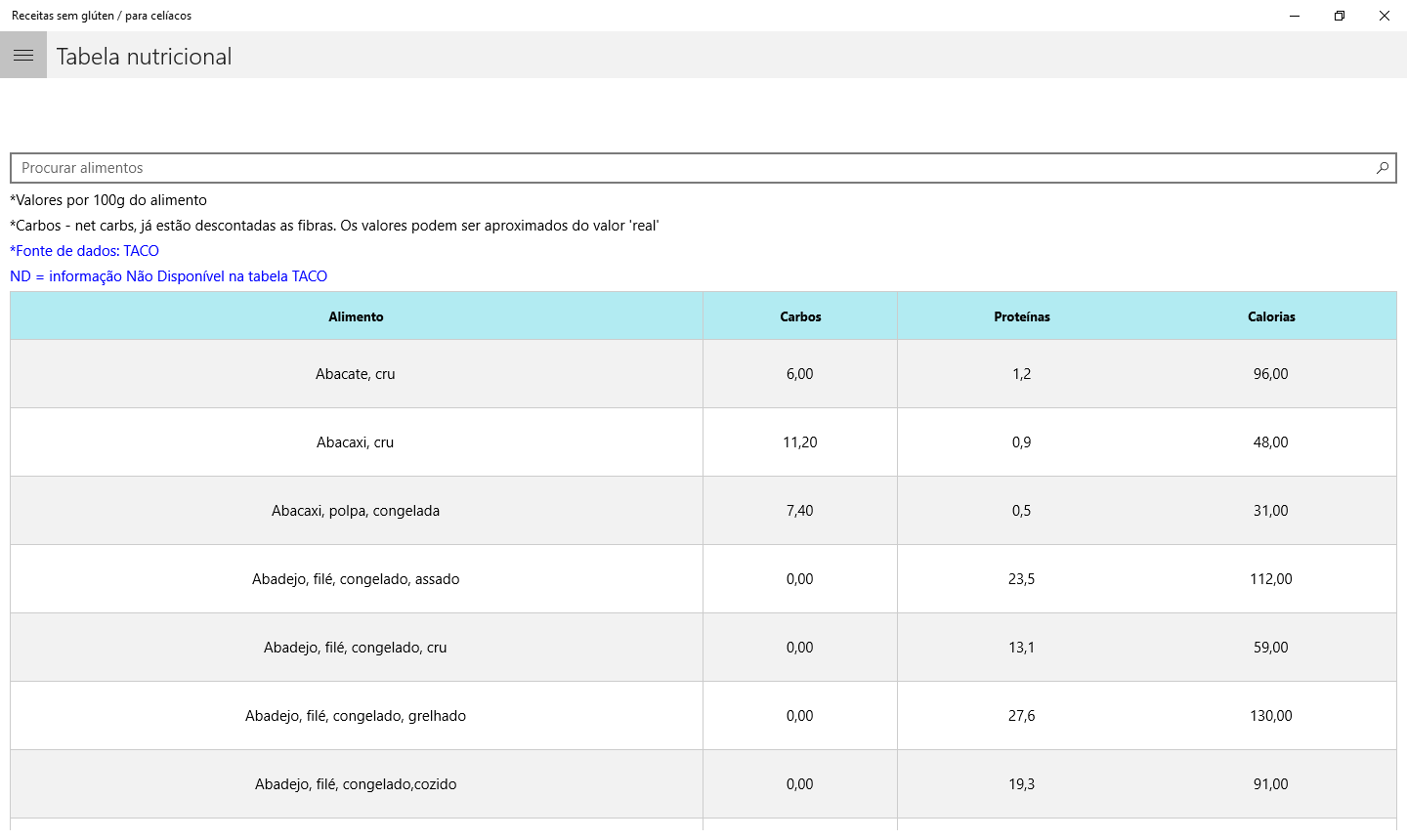
Task: Select Abacaxi, polpa, congelada row
Action: pos(356,511)
